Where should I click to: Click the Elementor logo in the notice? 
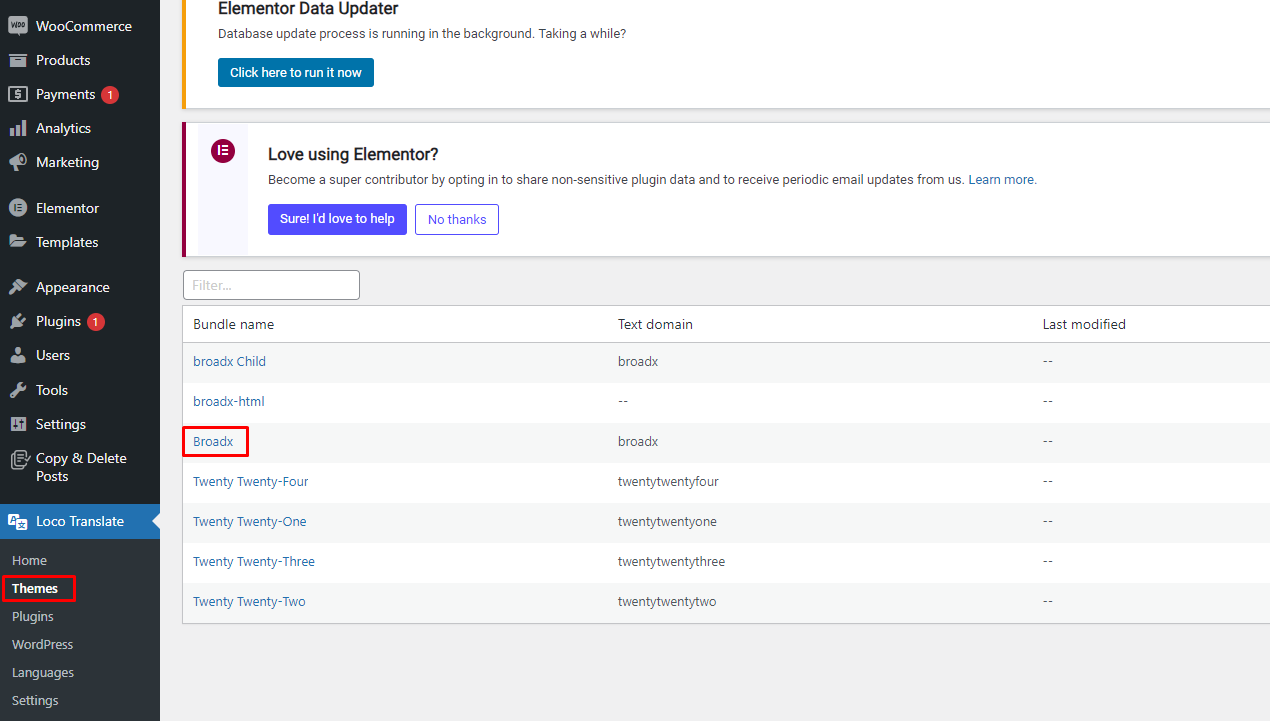click(x=223, y=151)
